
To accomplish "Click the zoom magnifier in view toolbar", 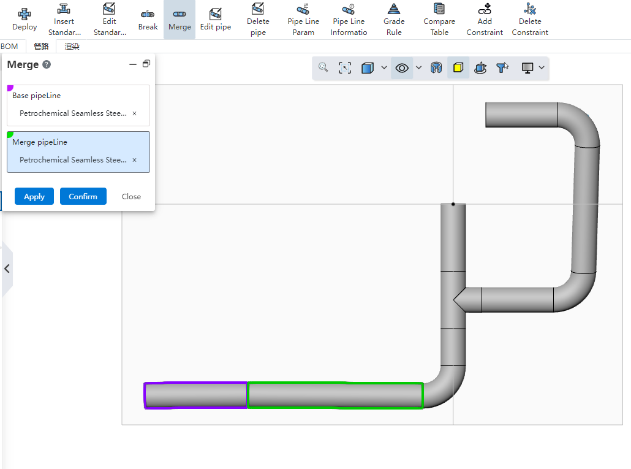I will point(323,68).
